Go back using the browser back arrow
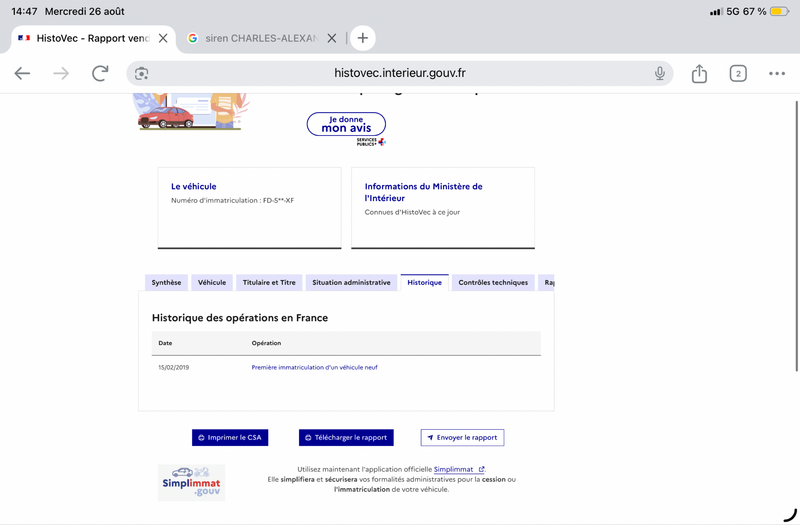 (22, 73)
